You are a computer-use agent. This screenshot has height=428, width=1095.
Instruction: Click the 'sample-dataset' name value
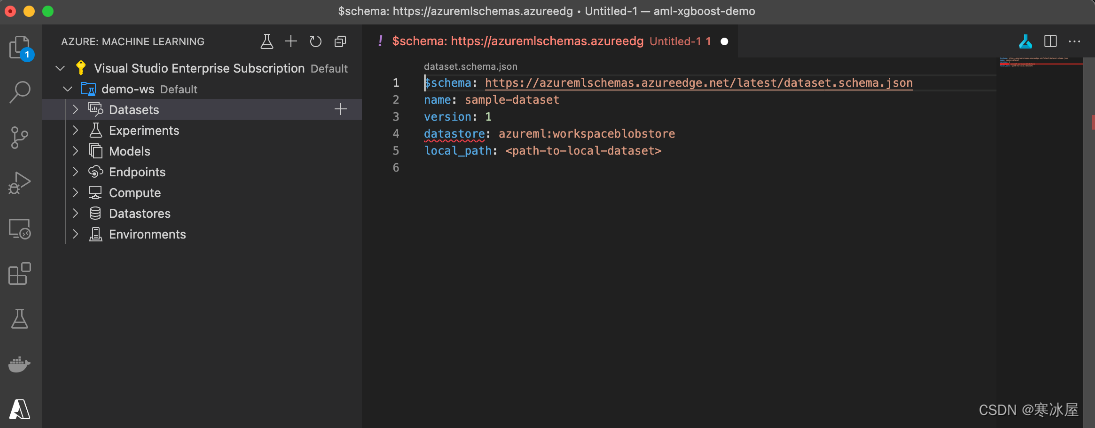512,100
